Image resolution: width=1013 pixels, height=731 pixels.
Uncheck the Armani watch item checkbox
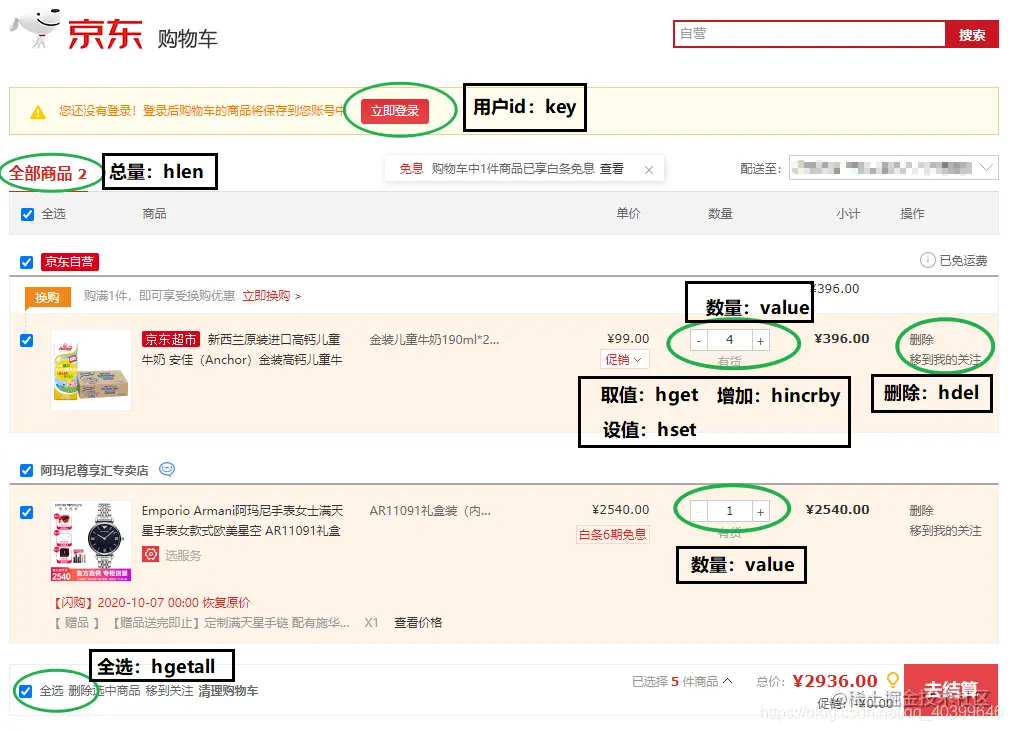click(x=25, y=512)
